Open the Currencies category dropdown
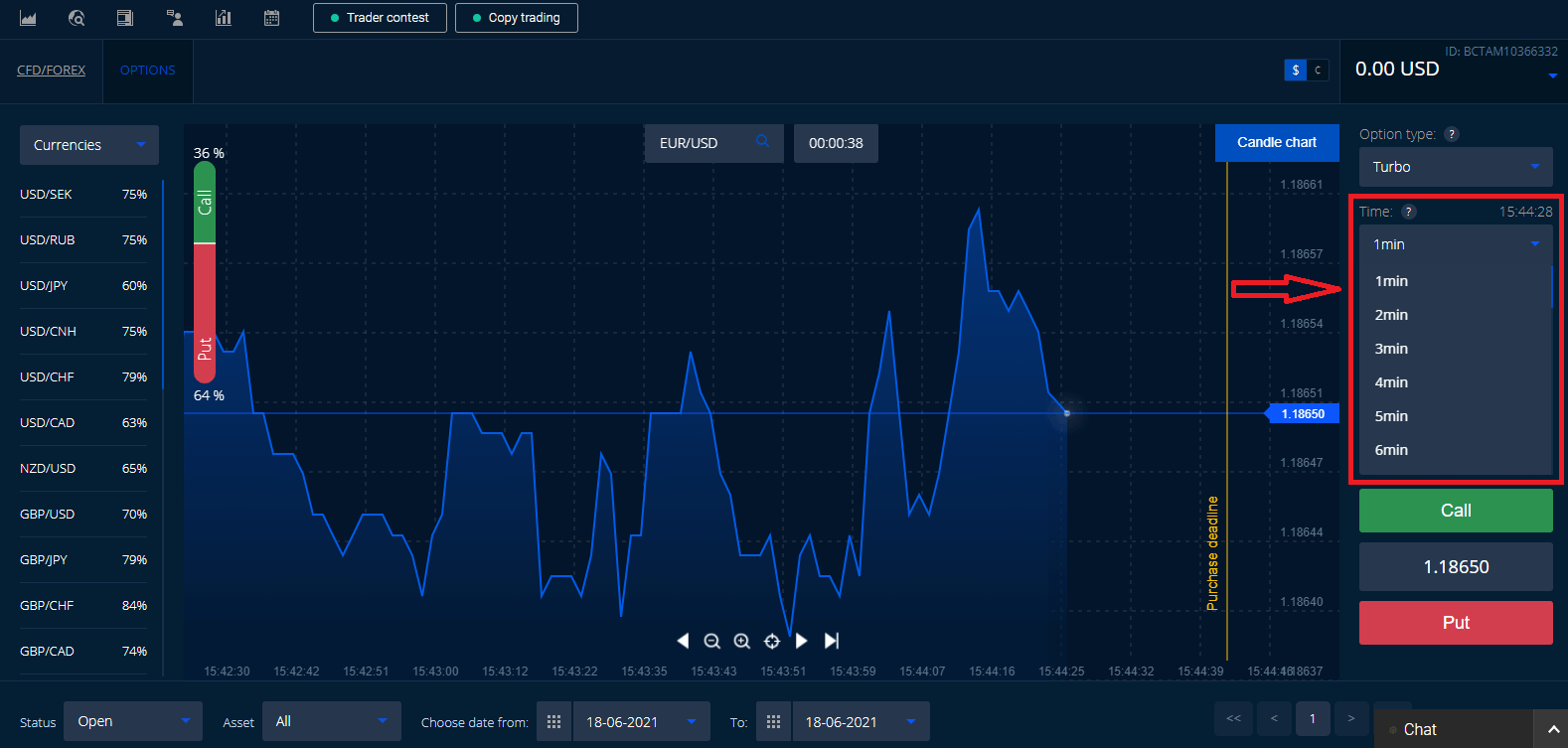1568x748 pixels. [89, 145]
